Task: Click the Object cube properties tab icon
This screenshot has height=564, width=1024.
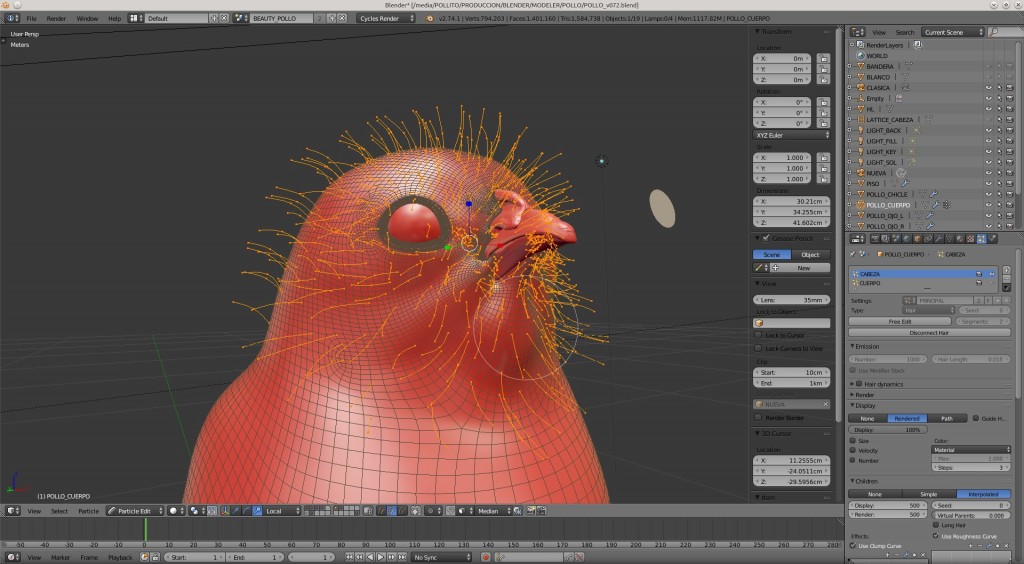Action: (918, 239)
